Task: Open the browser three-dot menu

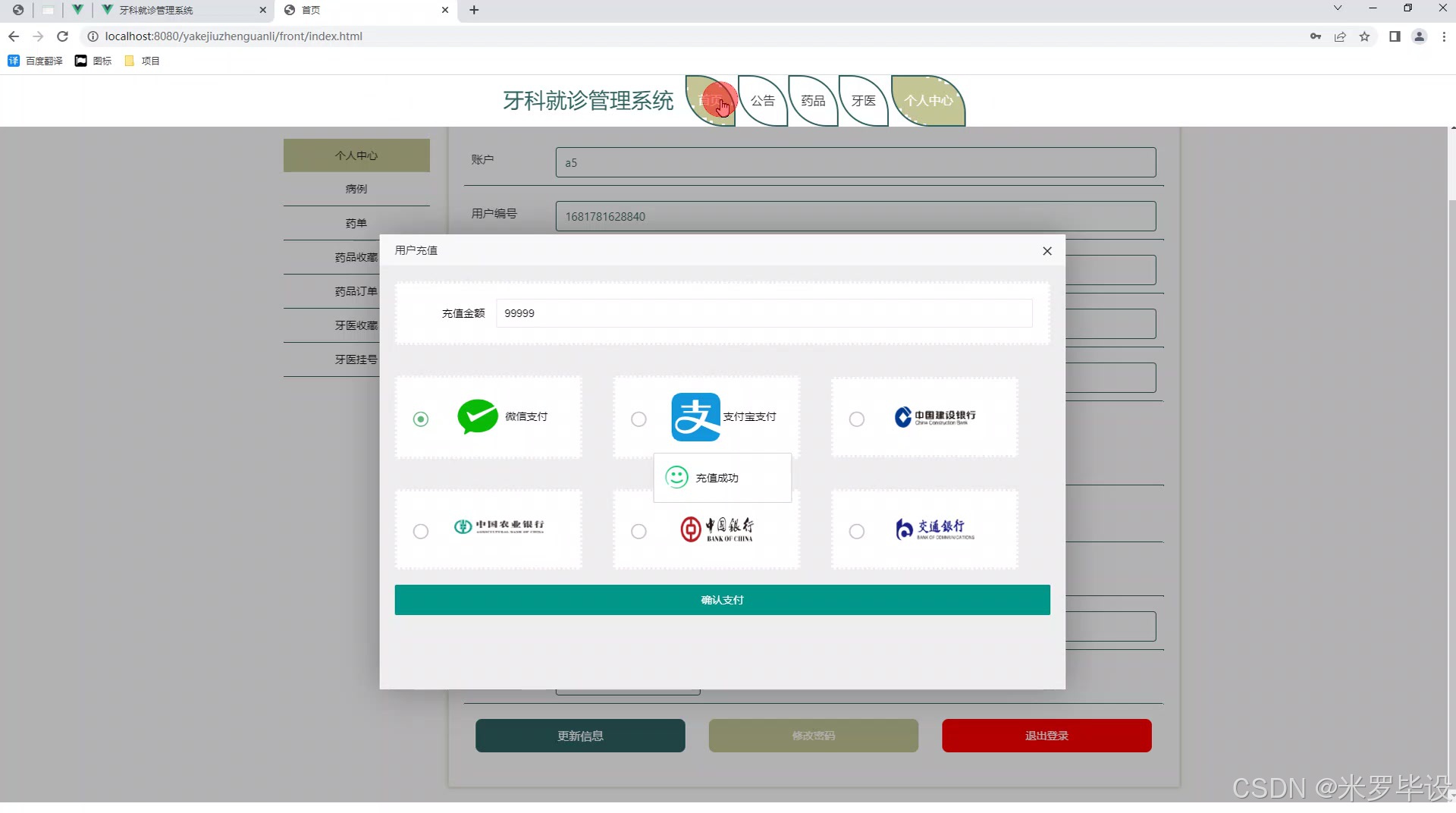Action: (x=1444, y=36)
